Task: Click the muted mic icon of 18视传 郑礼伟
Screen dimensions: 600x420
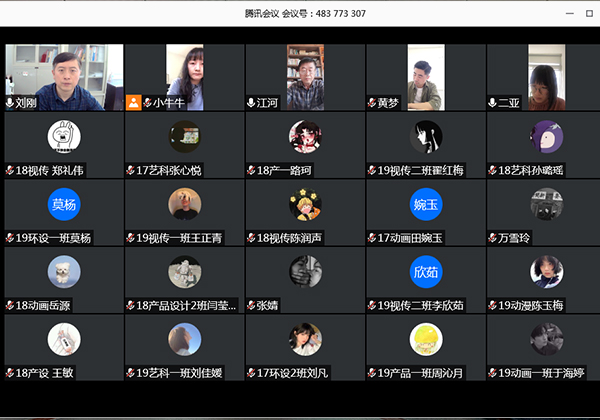Action: tap(10, 170)
